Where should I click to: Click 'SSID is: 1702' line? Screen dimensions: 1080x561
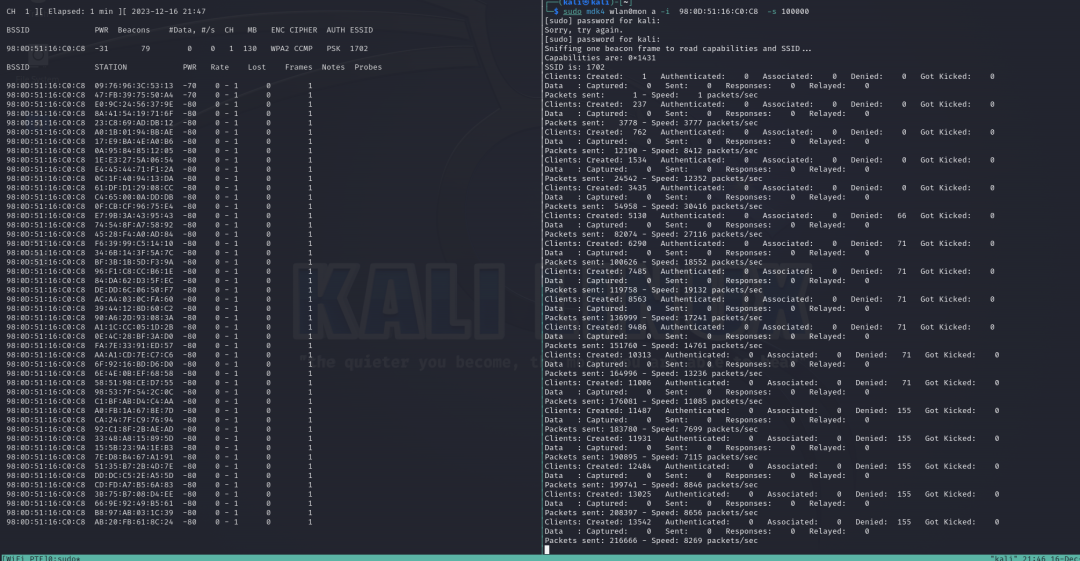(574, 68)
